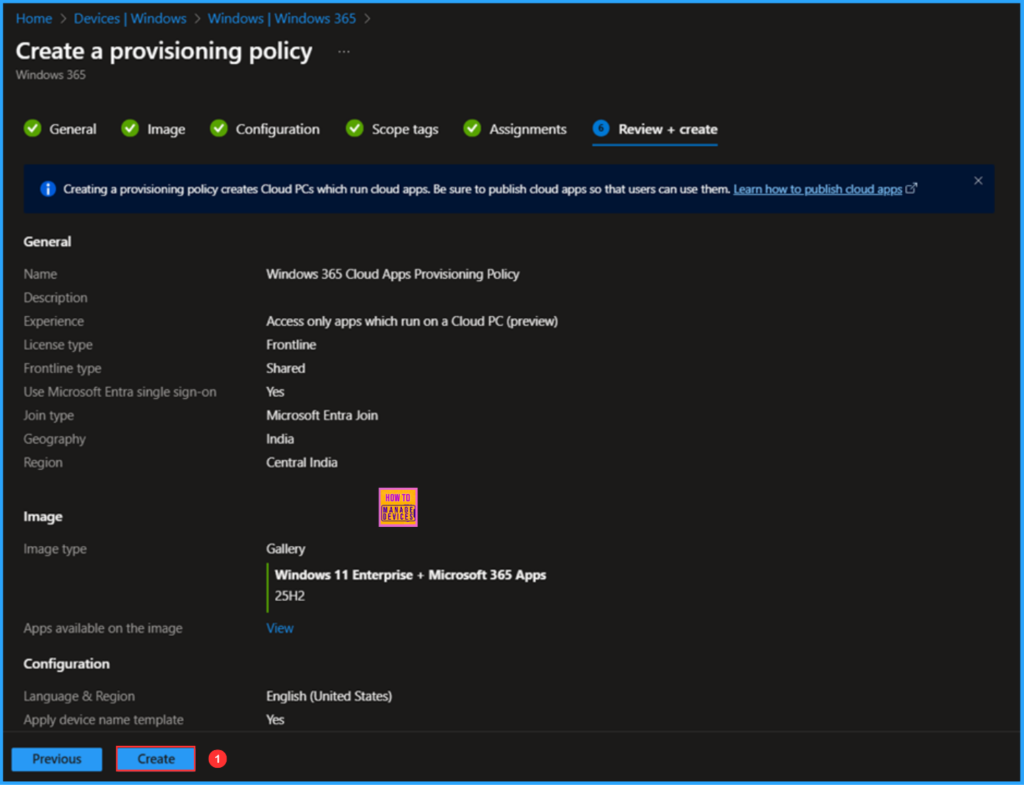Go back using the Previous button

coord(56,758)
